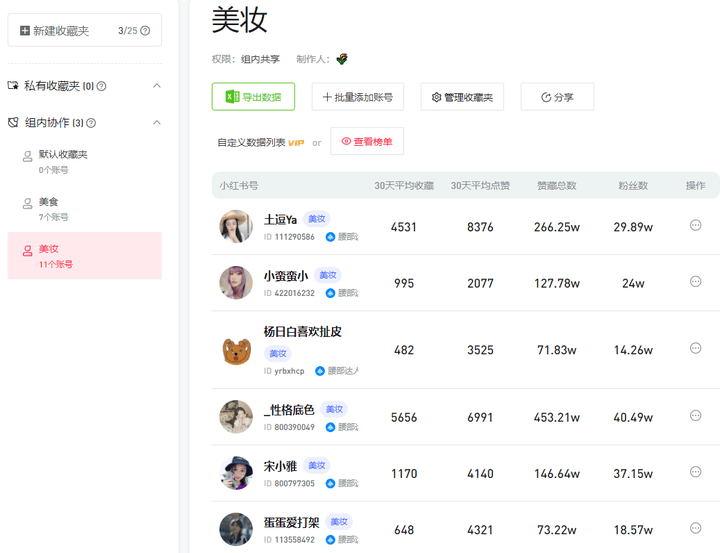
Task: Click 查看榜单 button
Action: [x=367, y=142]
